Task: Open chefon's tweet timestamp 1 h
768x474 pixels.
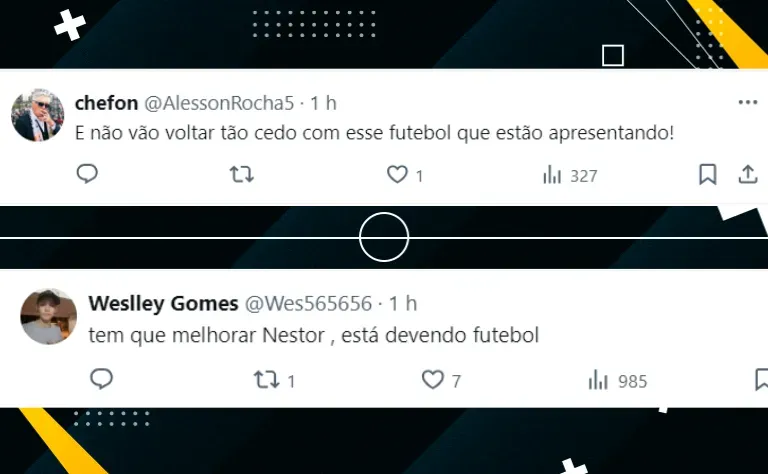Action: tap(323, 103)
